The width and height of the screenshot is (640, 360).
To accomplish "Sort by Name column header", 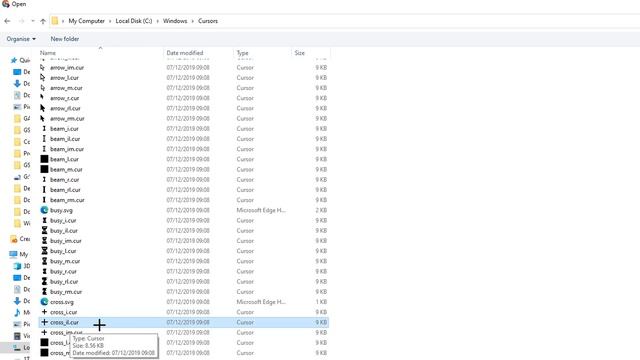I will (48, 53).
